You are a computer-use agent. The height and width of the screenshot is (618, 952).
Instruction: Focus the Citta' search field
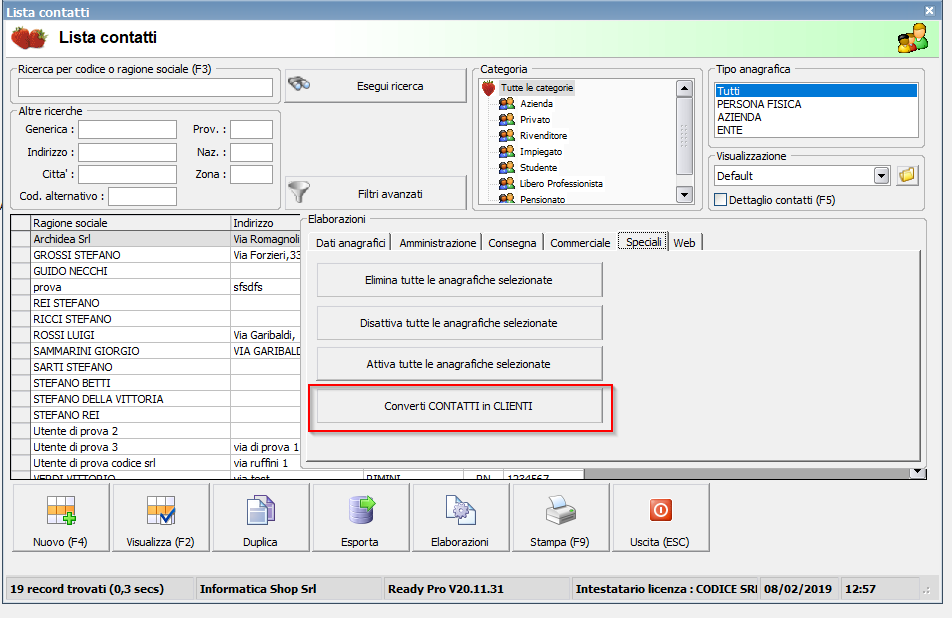pos(128,174)
